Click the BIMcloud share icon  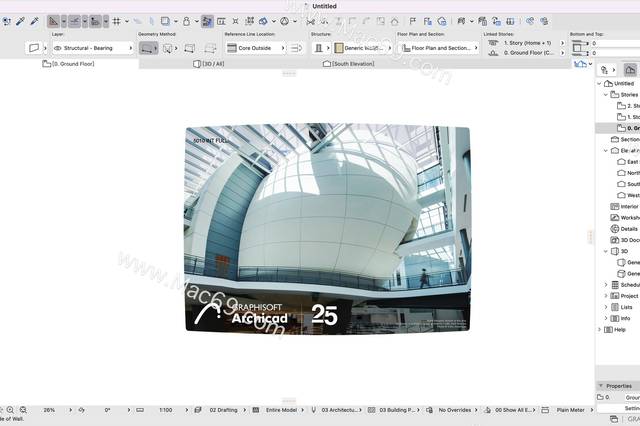pyautogui.click(x=530, y=21)
